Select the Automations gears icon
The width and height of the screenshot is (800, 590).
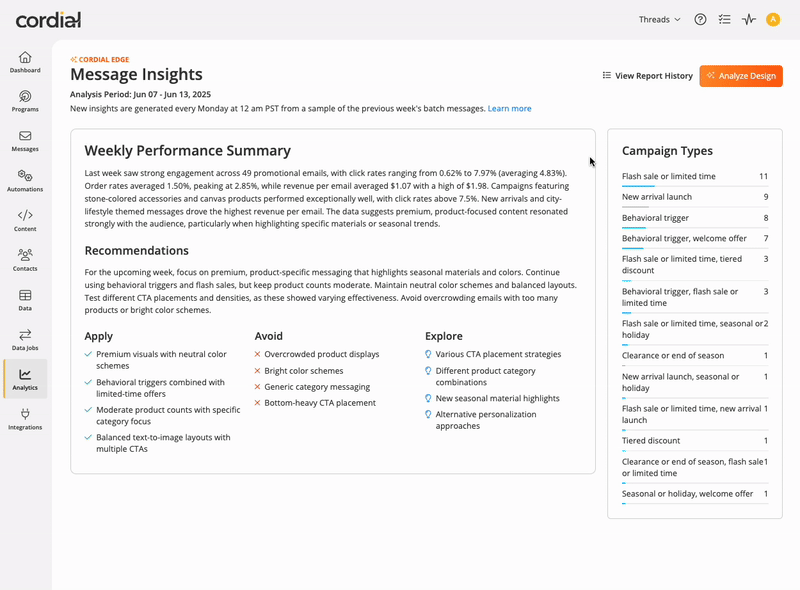[25, 176]
